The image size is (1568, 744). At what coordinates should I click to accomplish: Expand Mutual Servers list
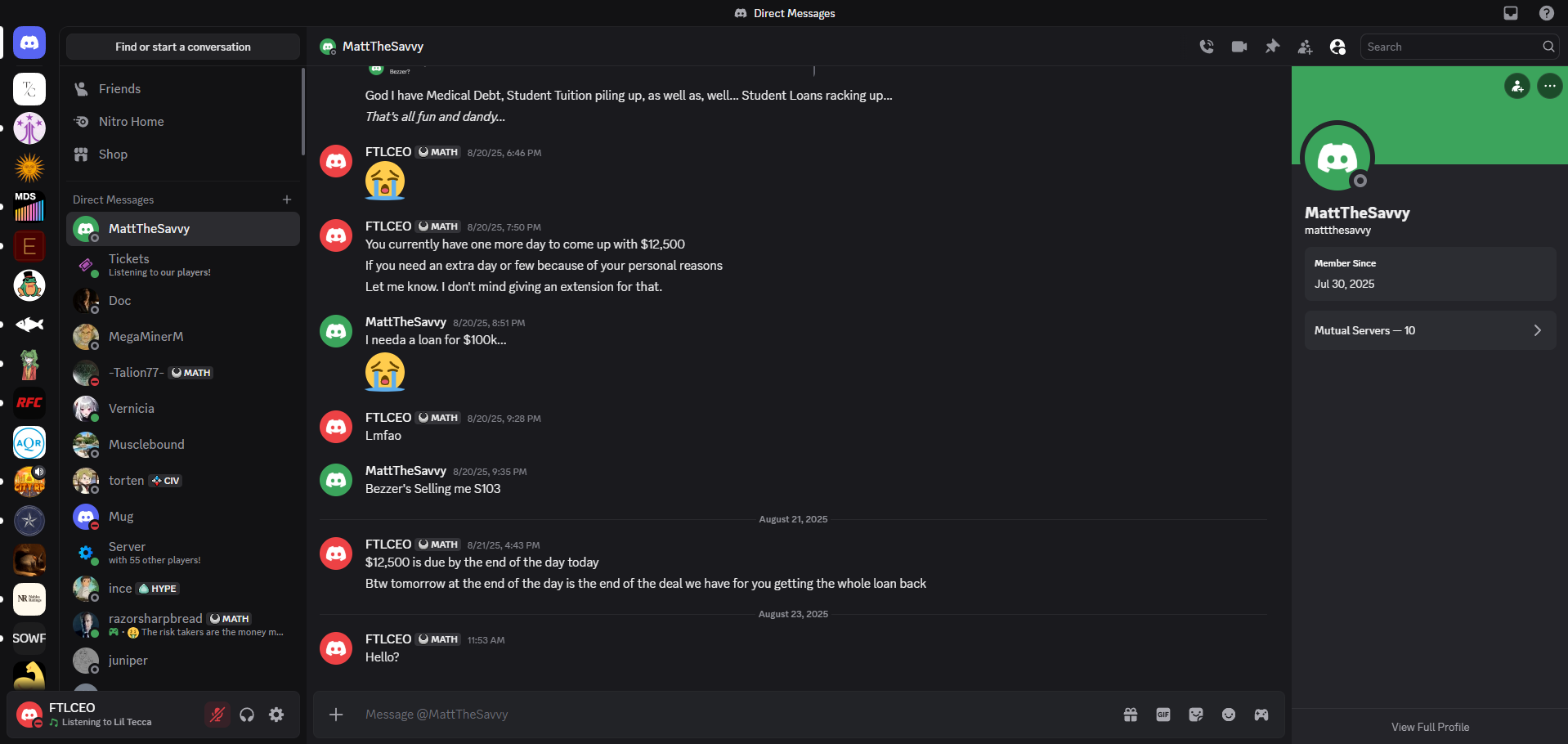click(1431, 330)
